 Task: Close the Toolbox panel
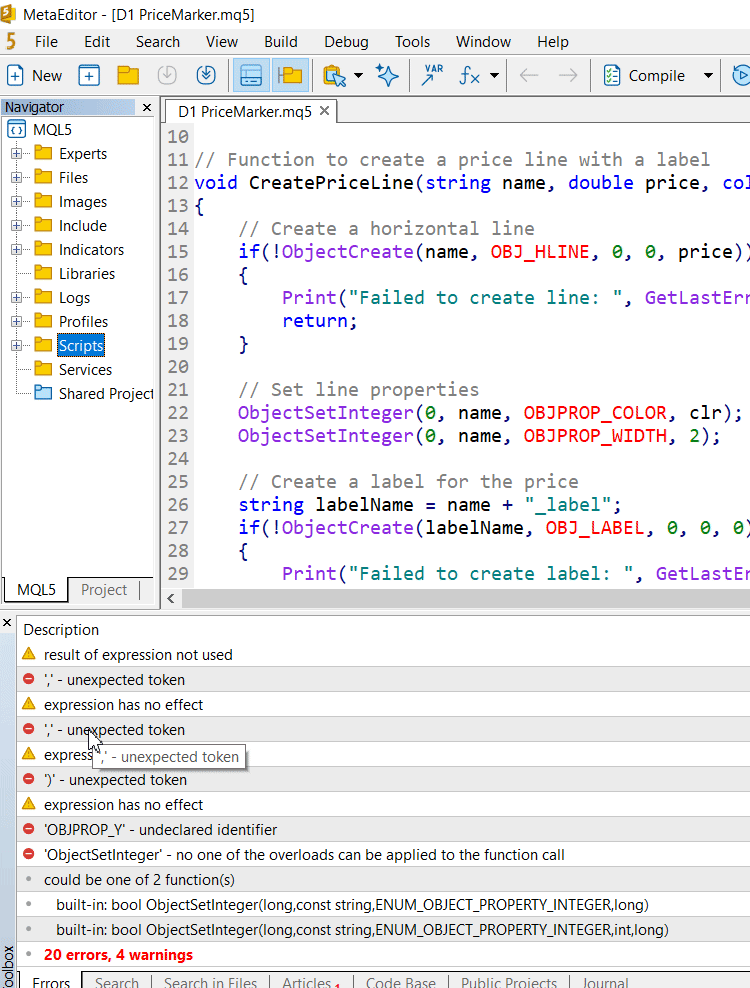click(x=7, y=623)
